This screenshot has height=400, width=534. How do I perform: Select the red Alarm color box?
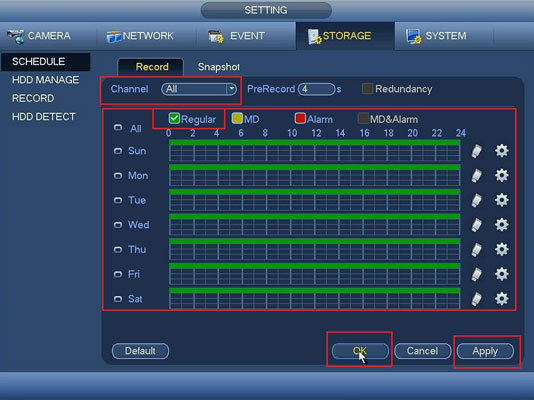point(300,118)
